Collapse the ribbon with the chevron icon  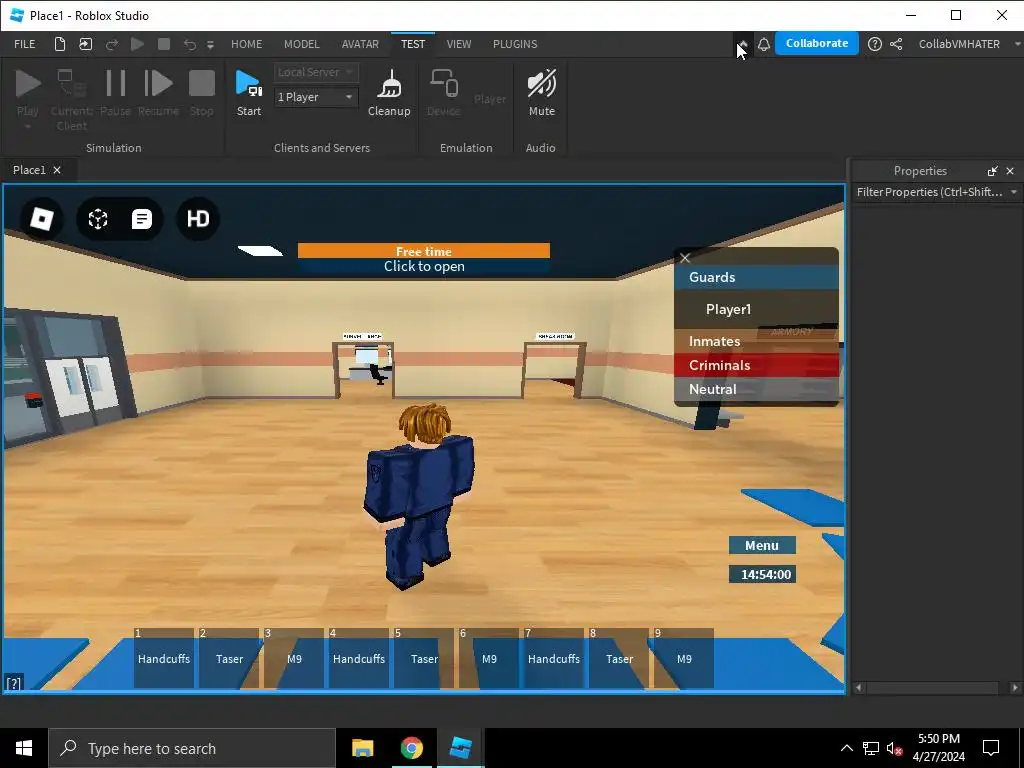[743, 44]
